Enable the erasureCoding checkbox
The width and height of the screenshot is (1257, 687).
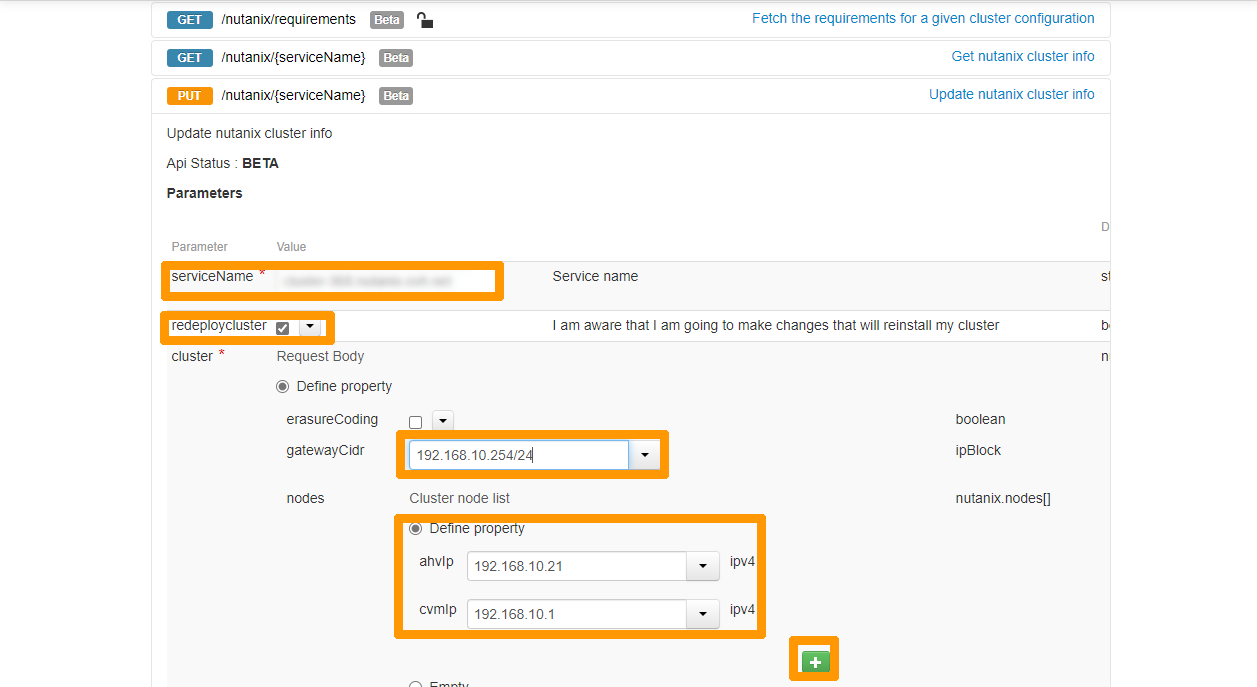415,422
